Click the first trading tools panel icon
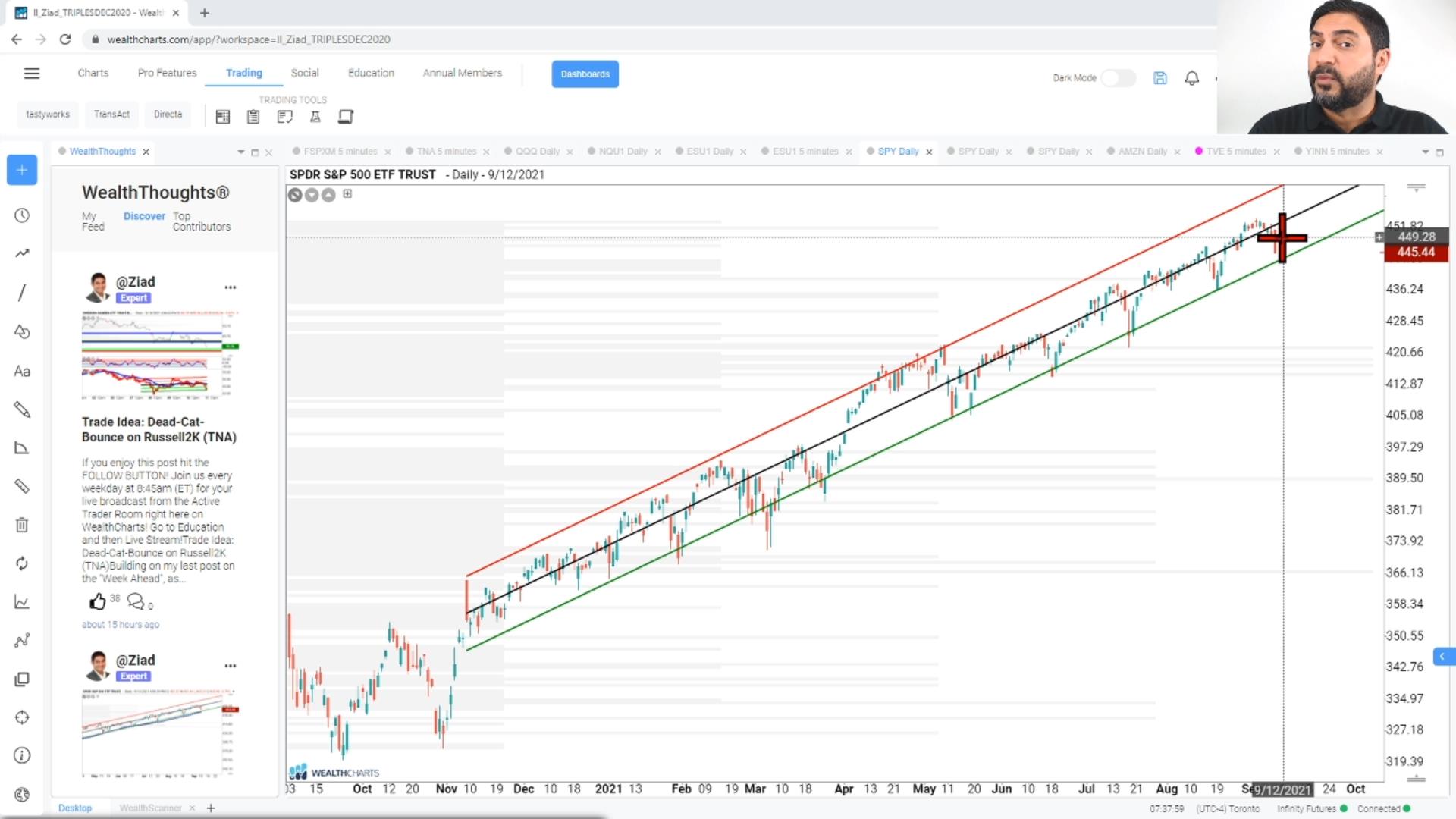The image size is (1456, 819). click(223, 117)
